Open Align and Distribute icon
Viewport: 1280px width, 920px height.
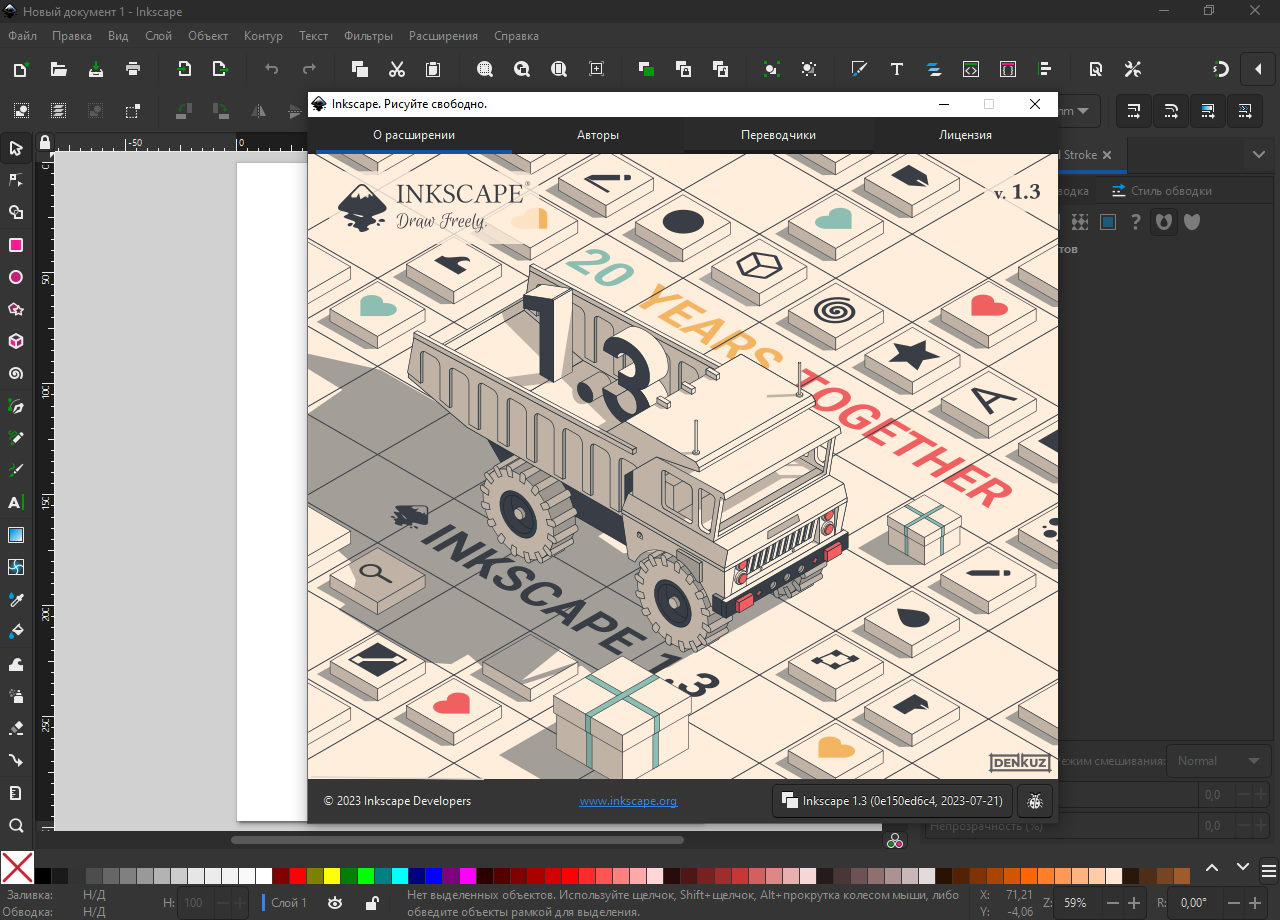coord(1045,69)
